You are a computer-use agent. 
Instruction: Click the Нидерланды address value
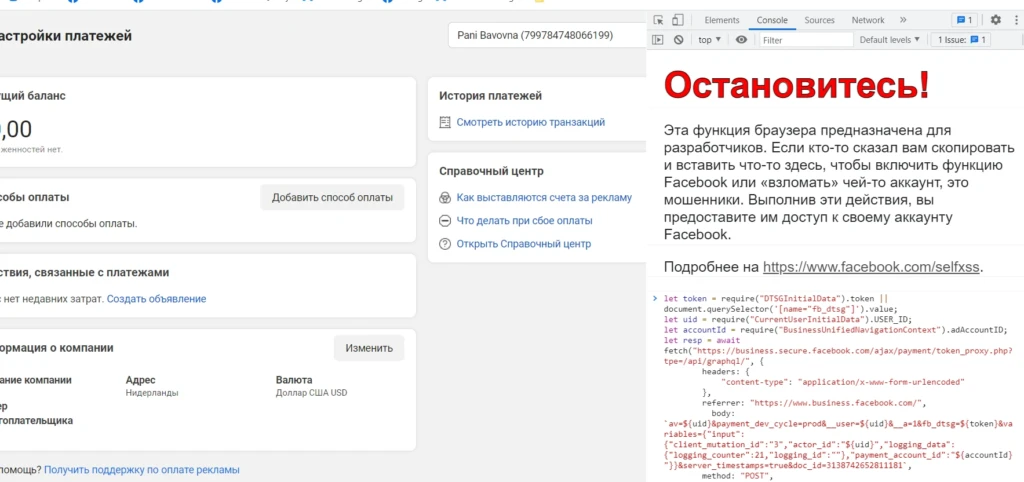(152, 393)
